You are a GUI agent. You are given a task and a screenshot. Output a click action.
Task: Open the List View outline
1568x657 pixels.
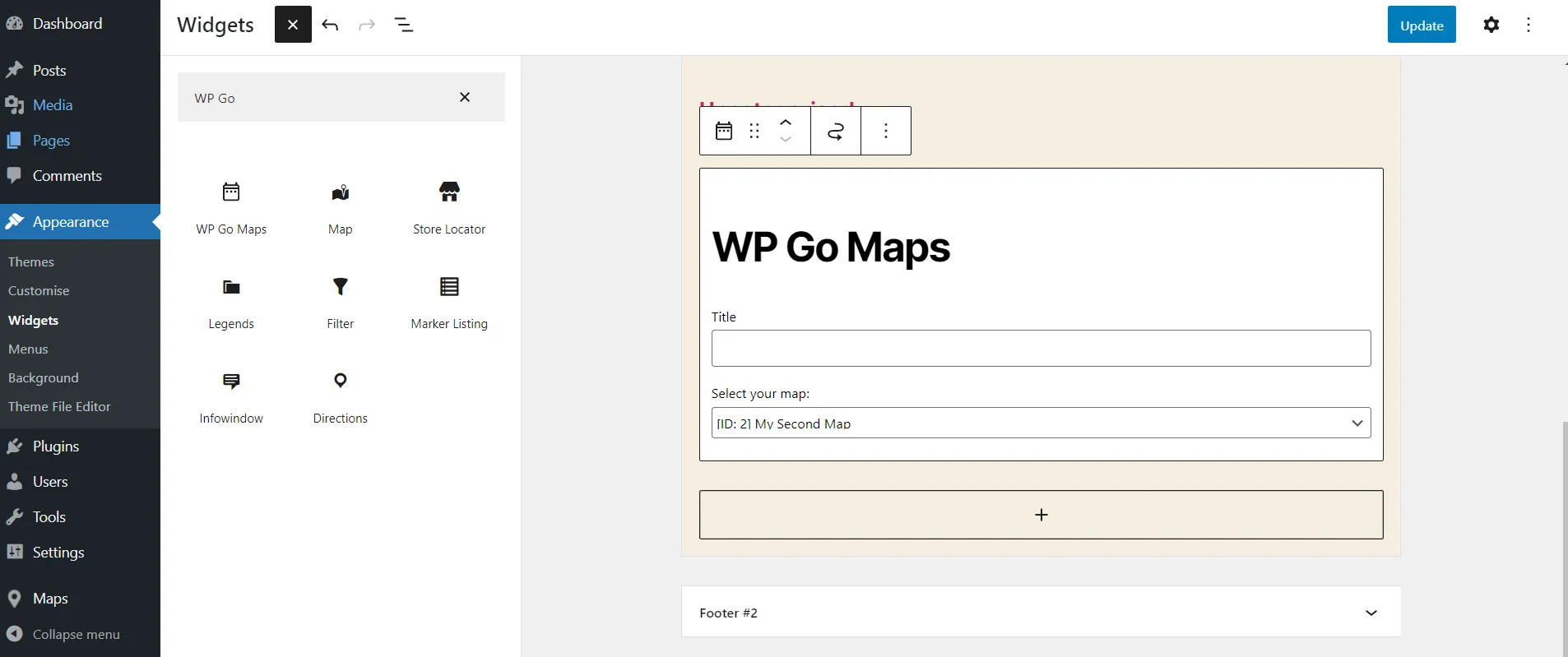coord(404,25)
